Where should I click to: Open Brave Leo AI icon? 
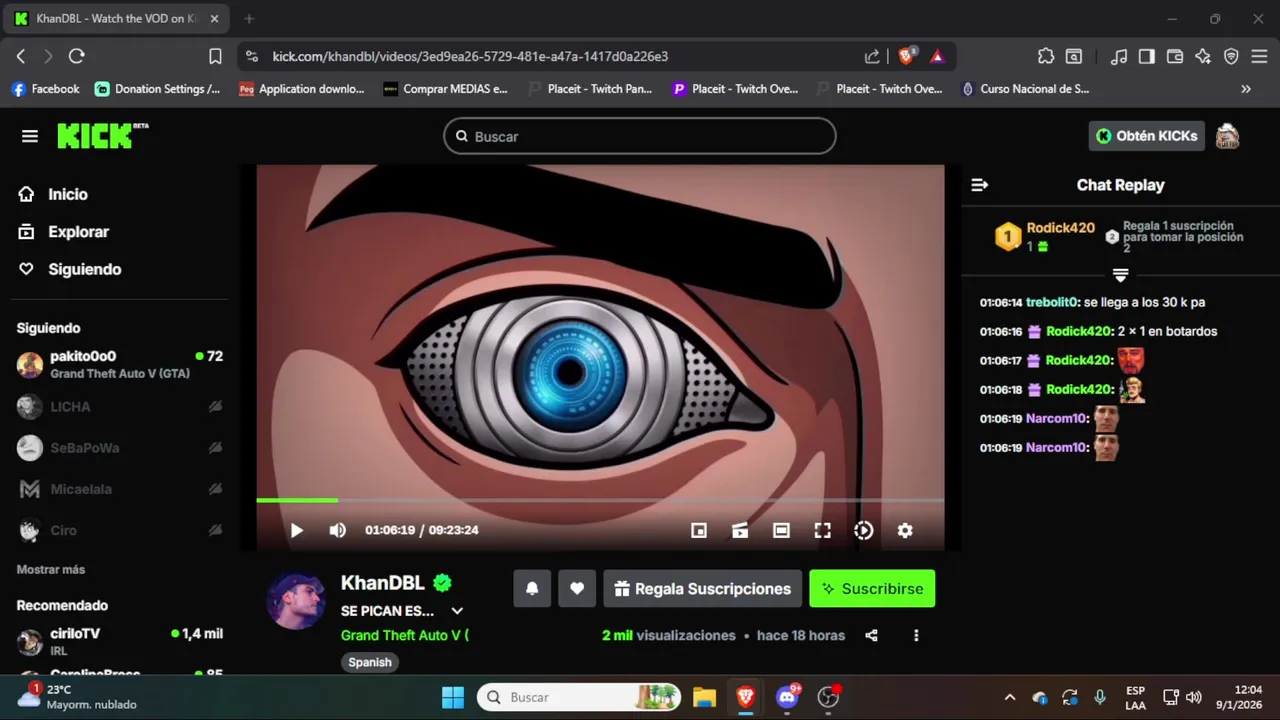pyautogui.click(x=1203, y=56)
